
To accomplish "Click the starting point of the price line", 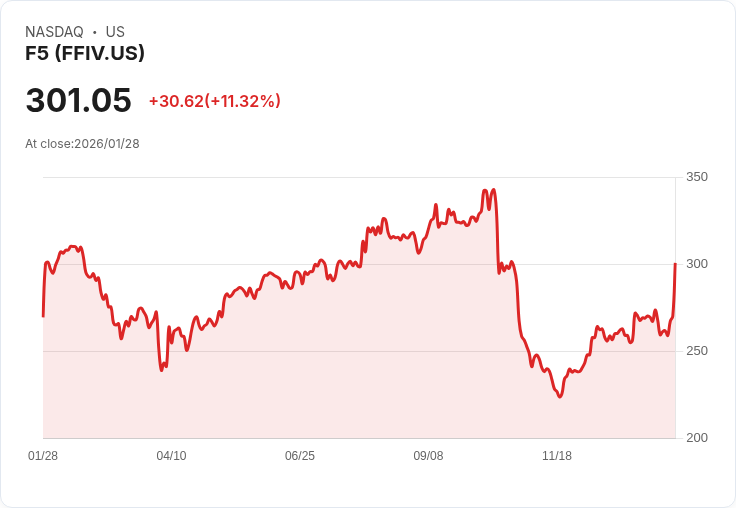I will point(43,316).
